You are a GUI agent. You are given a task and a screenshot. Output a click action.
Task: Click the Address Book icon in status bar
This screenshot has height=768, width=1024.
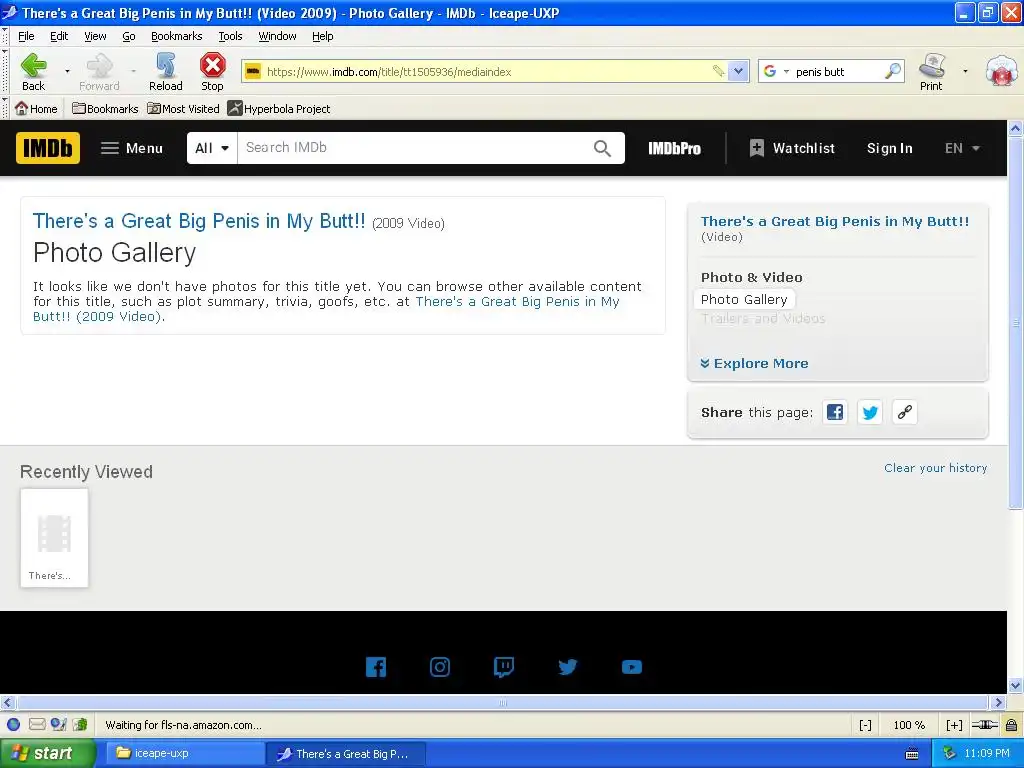(x=80, y=724)
